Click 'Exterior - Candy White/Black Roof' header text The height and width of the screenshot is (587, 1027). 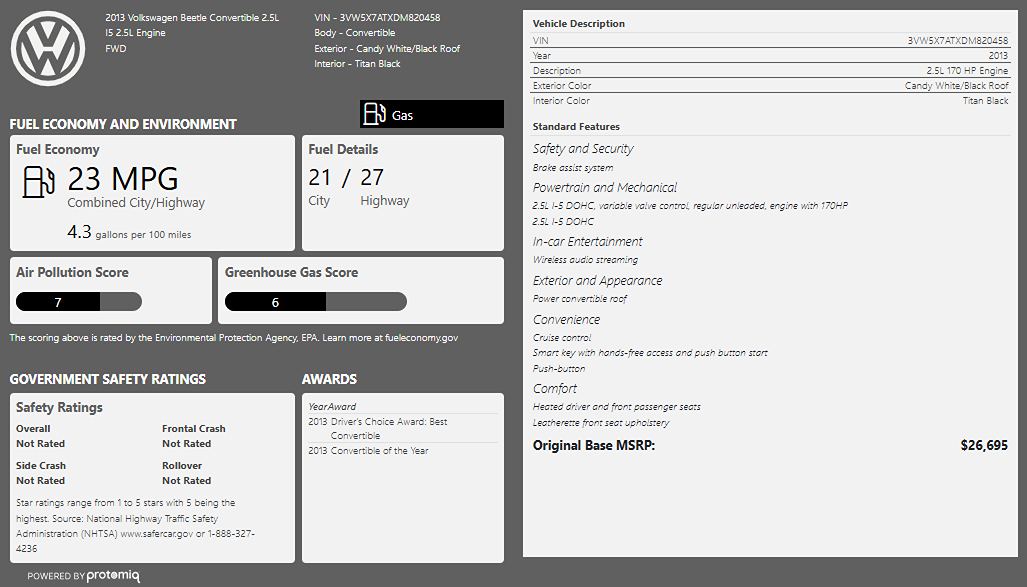(387, 48)
